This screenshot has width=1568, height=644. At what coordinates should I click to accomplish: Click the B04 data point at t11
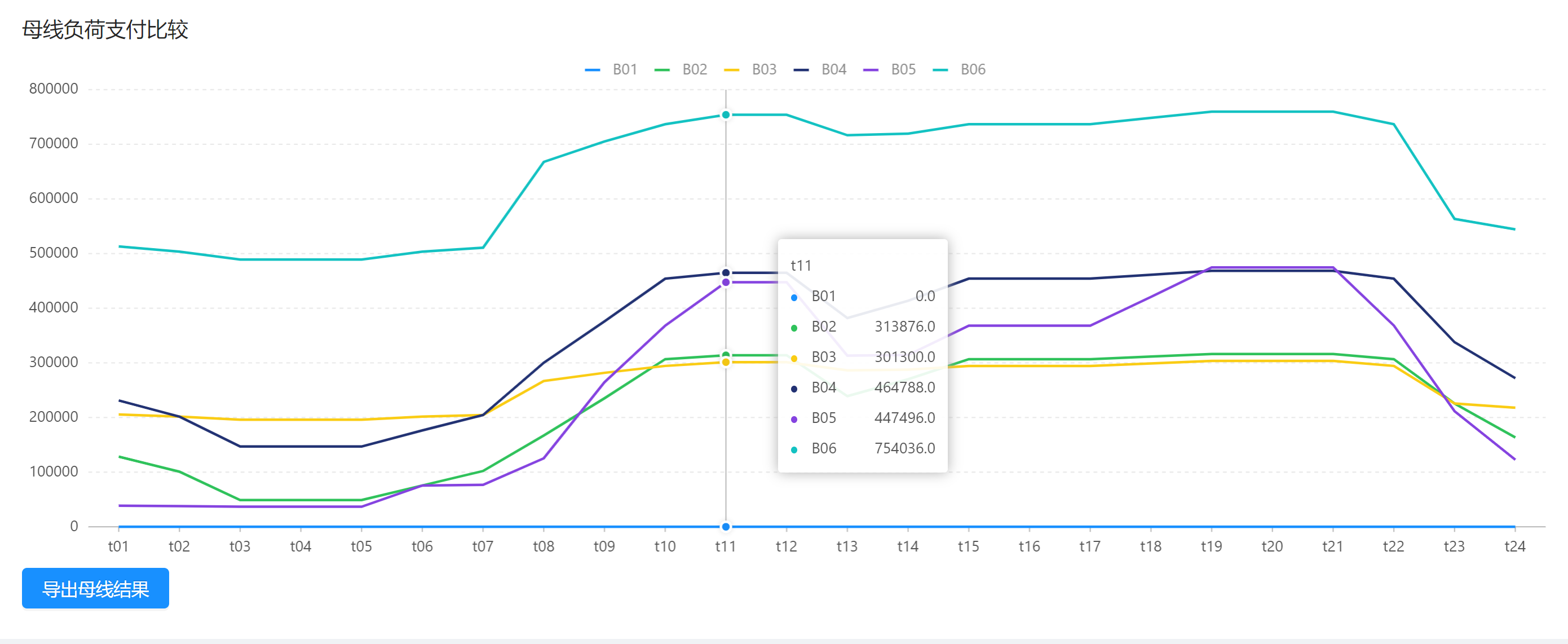pos(726,273)
